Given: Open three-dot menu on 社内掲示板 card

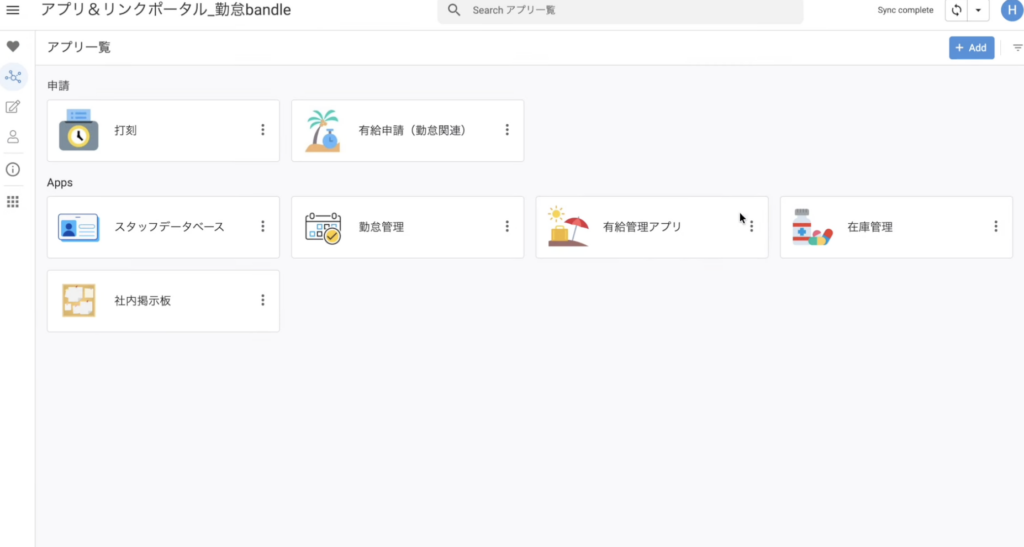Looking at the screenshot, I should click(x=263, y=300).
